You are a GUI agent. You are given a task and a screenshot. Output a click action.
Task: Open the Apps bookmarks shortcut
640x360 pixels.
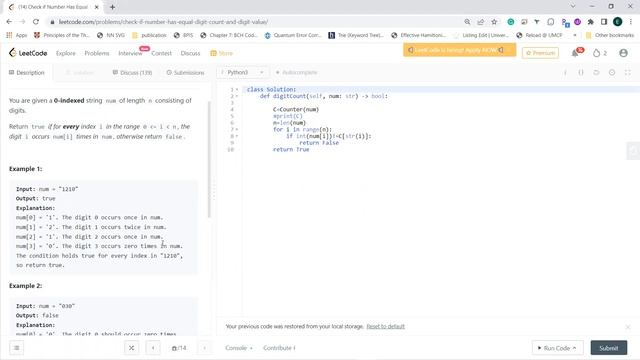click(x=17, y=36)
